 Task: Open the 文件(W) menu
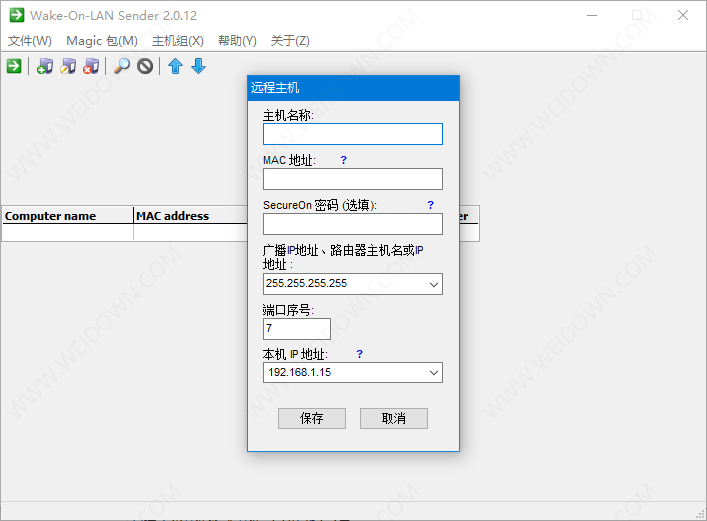click(x=30, y=41)
